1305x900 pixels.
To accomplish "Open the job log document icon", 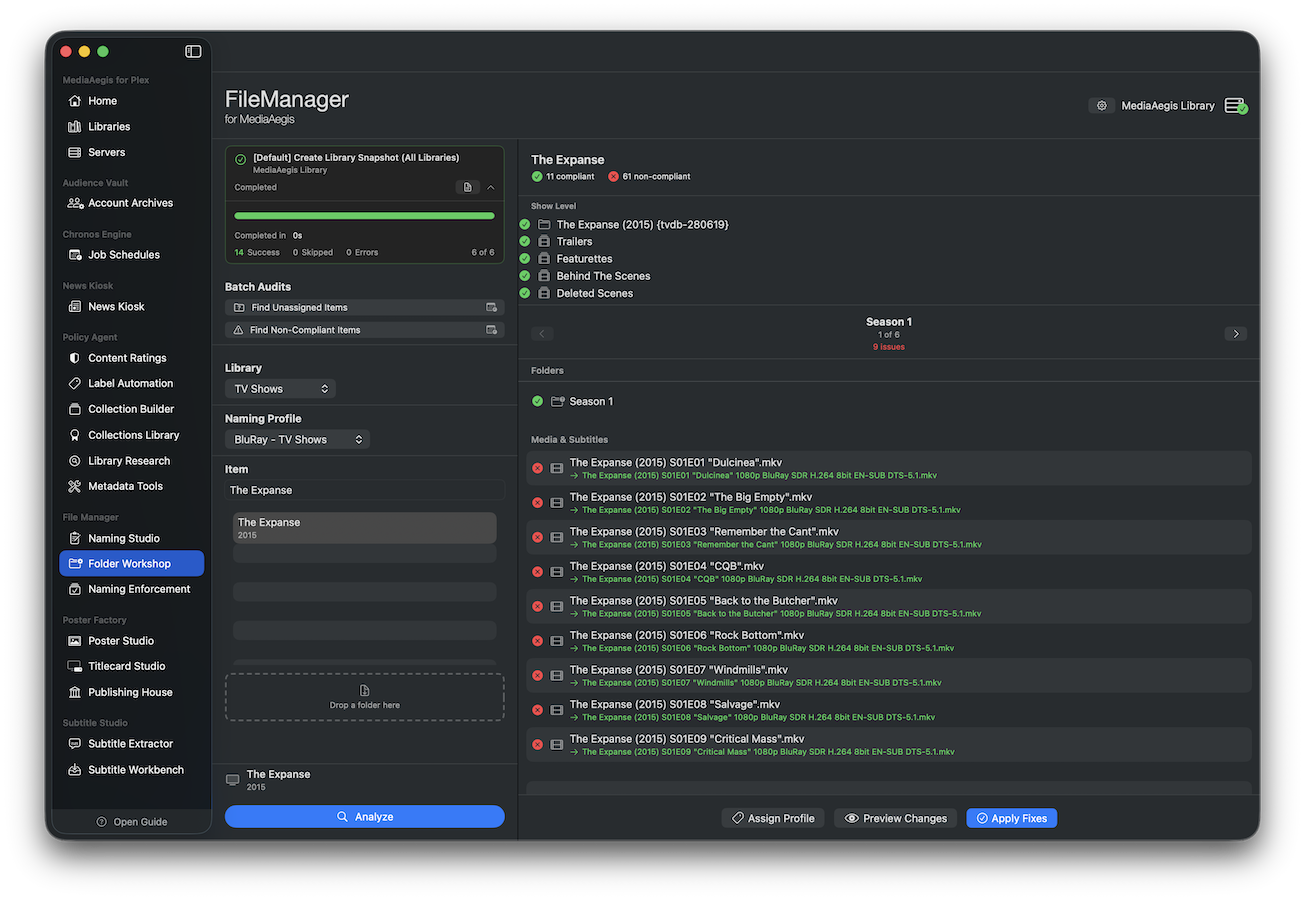I will click(x=467, y=187).
